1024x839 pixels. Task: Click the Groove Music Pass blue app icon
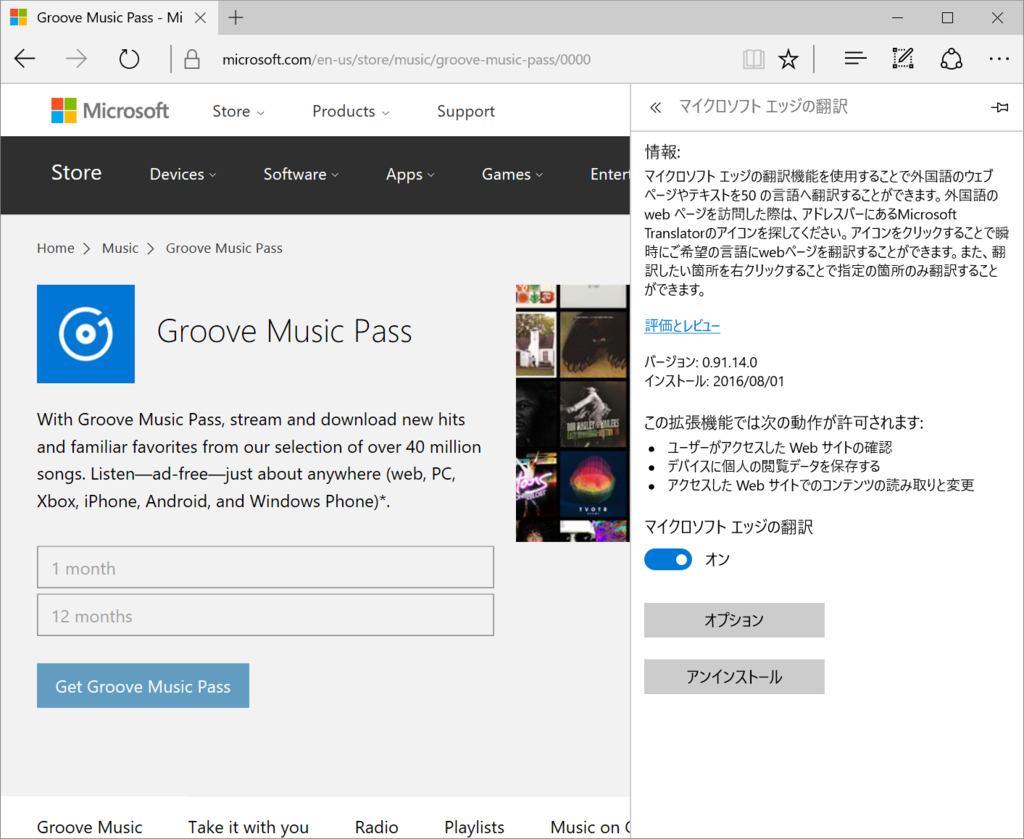tap(86, 334)
